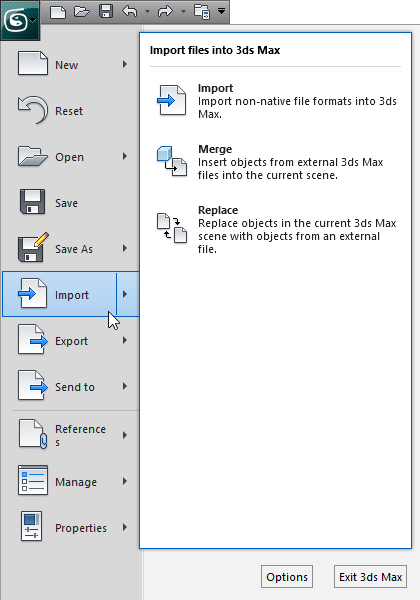420x600 pixels.
Task: Click the Options button
Action: [287, 577]
